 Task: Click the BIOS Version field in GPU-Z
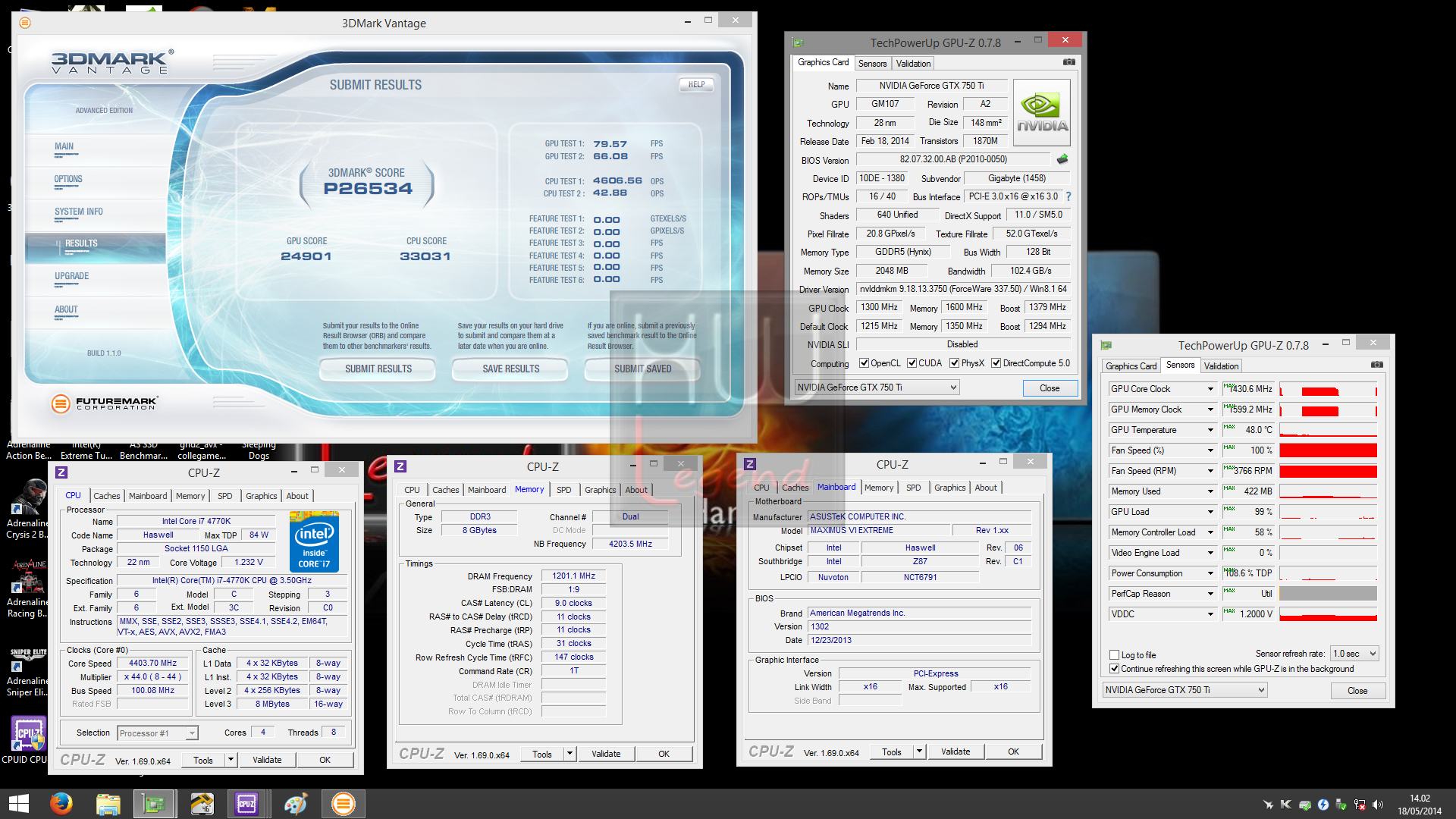pyautogui.click(x=953, y=159)
